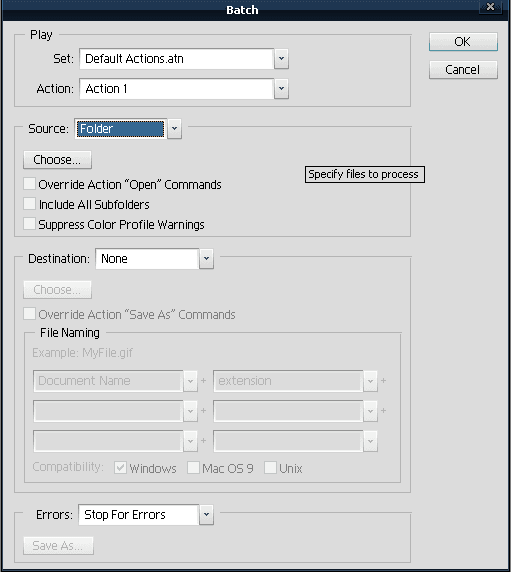
Task: Click the Cancel button
Action: (463, 70)
